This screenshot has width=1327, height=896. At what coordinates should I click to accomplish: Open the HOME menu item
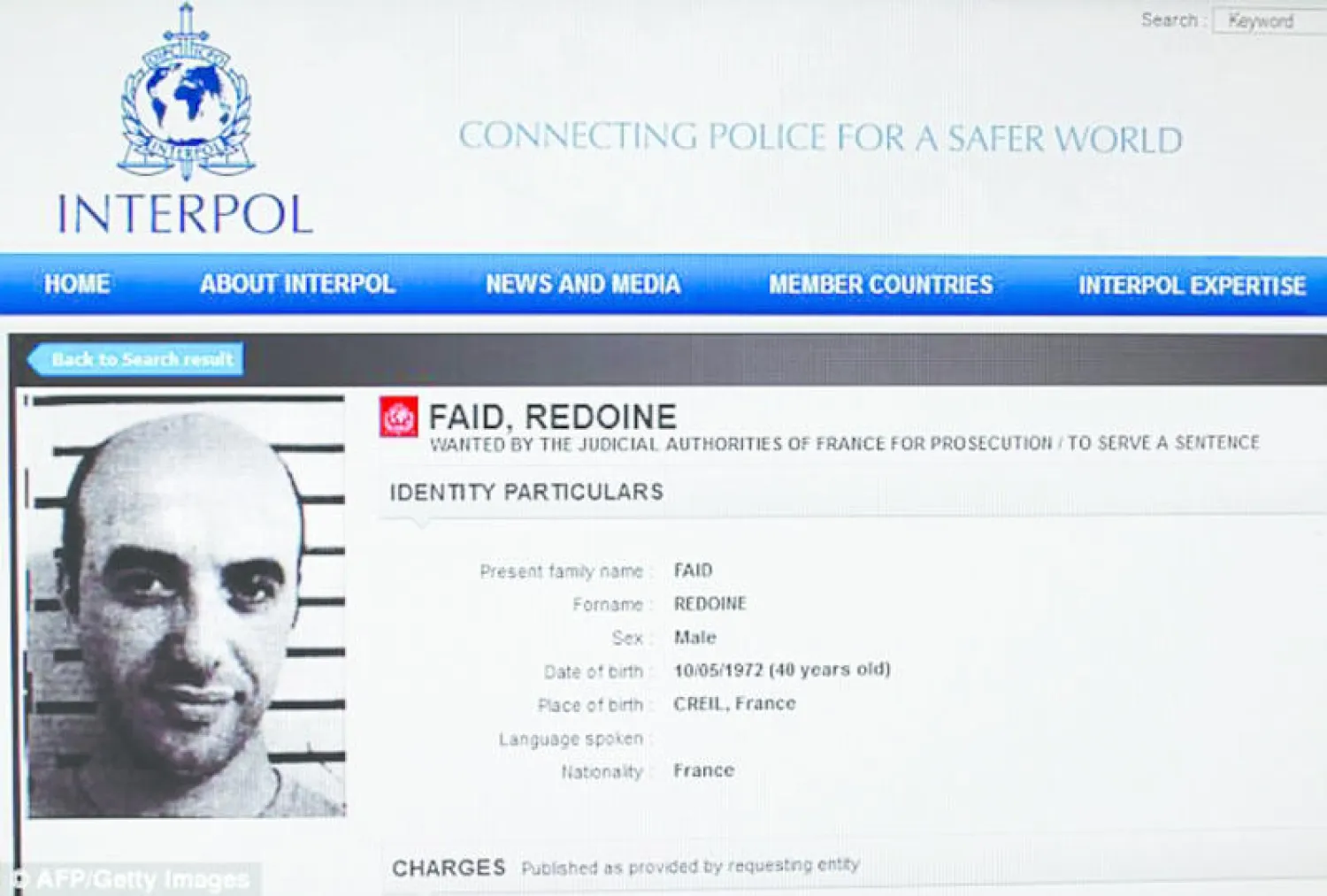77,284
